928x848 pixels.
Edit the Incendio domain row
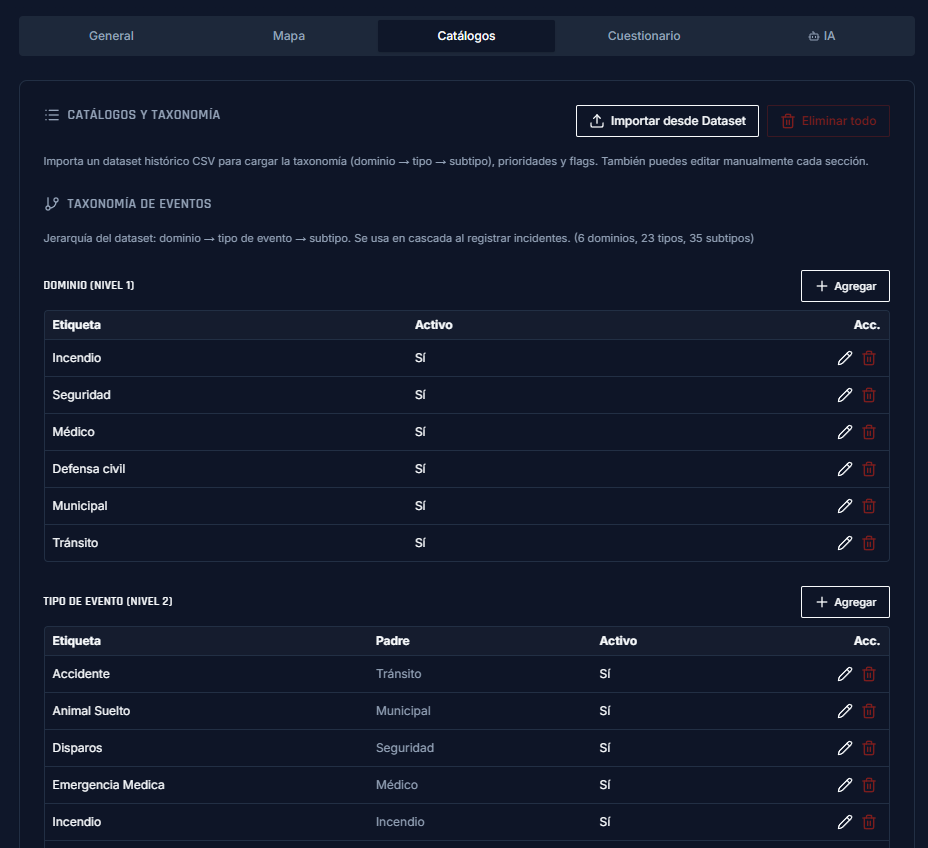[845, 358]
